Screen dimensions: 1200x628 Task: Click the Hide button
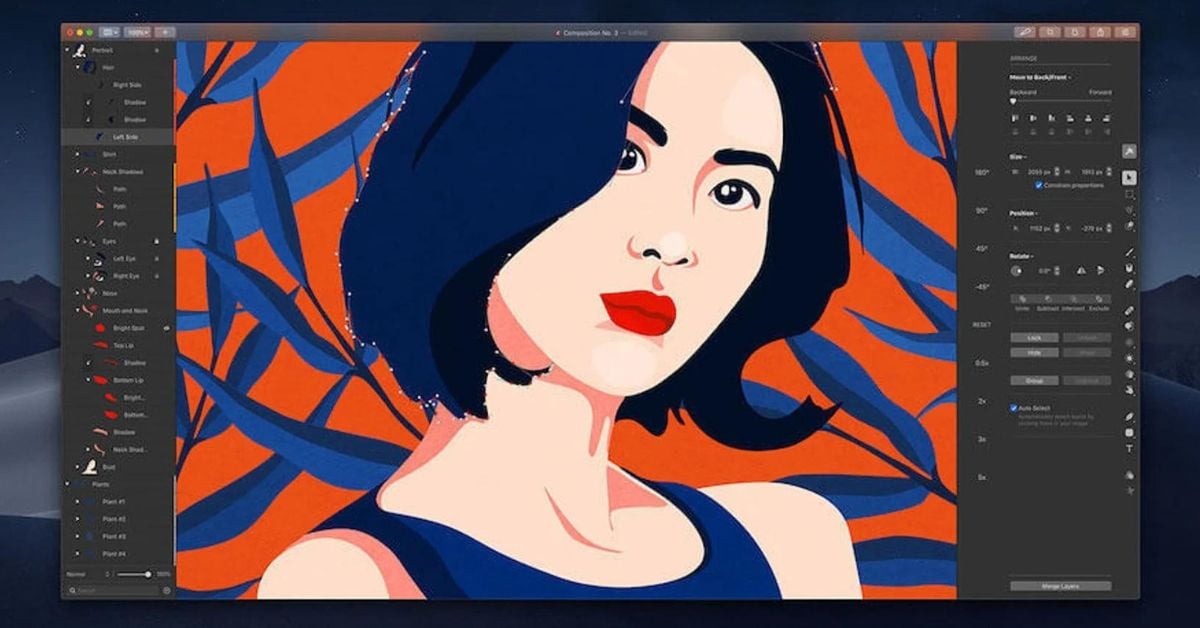click(x=1035, y=352)
